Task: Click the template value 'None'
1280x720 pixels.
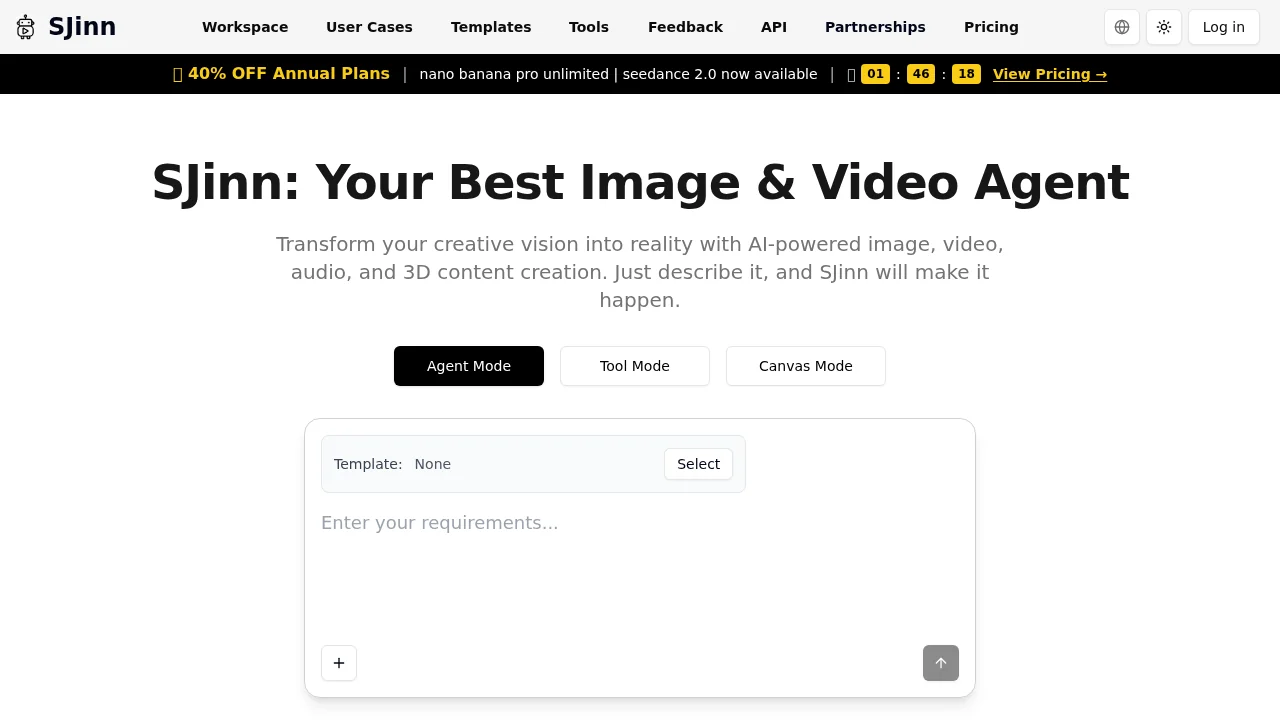Action: point(433,464)
